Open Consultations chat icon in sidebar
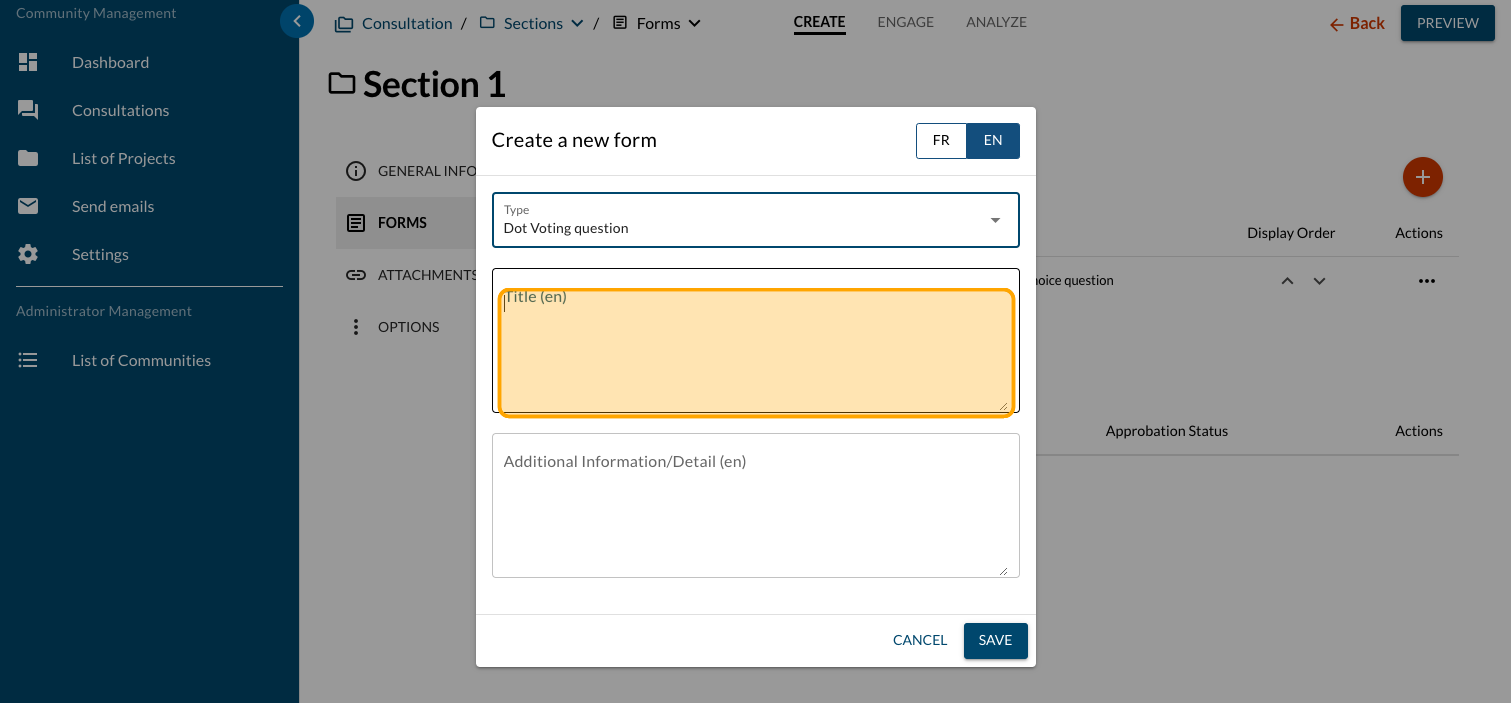 [28, 110]
